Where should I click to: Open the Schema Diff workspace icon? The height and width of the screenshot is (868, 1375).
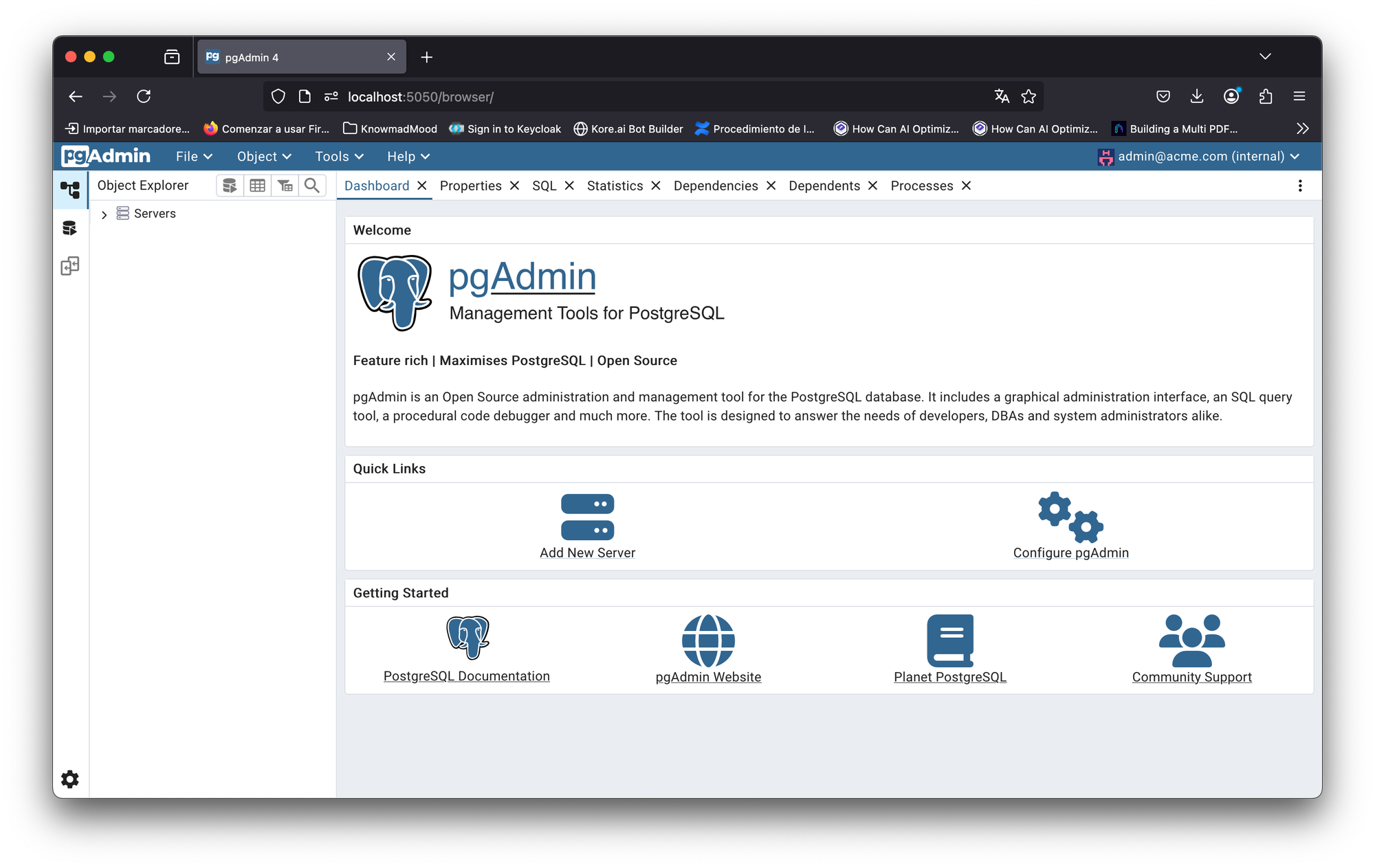[x=70, y=266]
